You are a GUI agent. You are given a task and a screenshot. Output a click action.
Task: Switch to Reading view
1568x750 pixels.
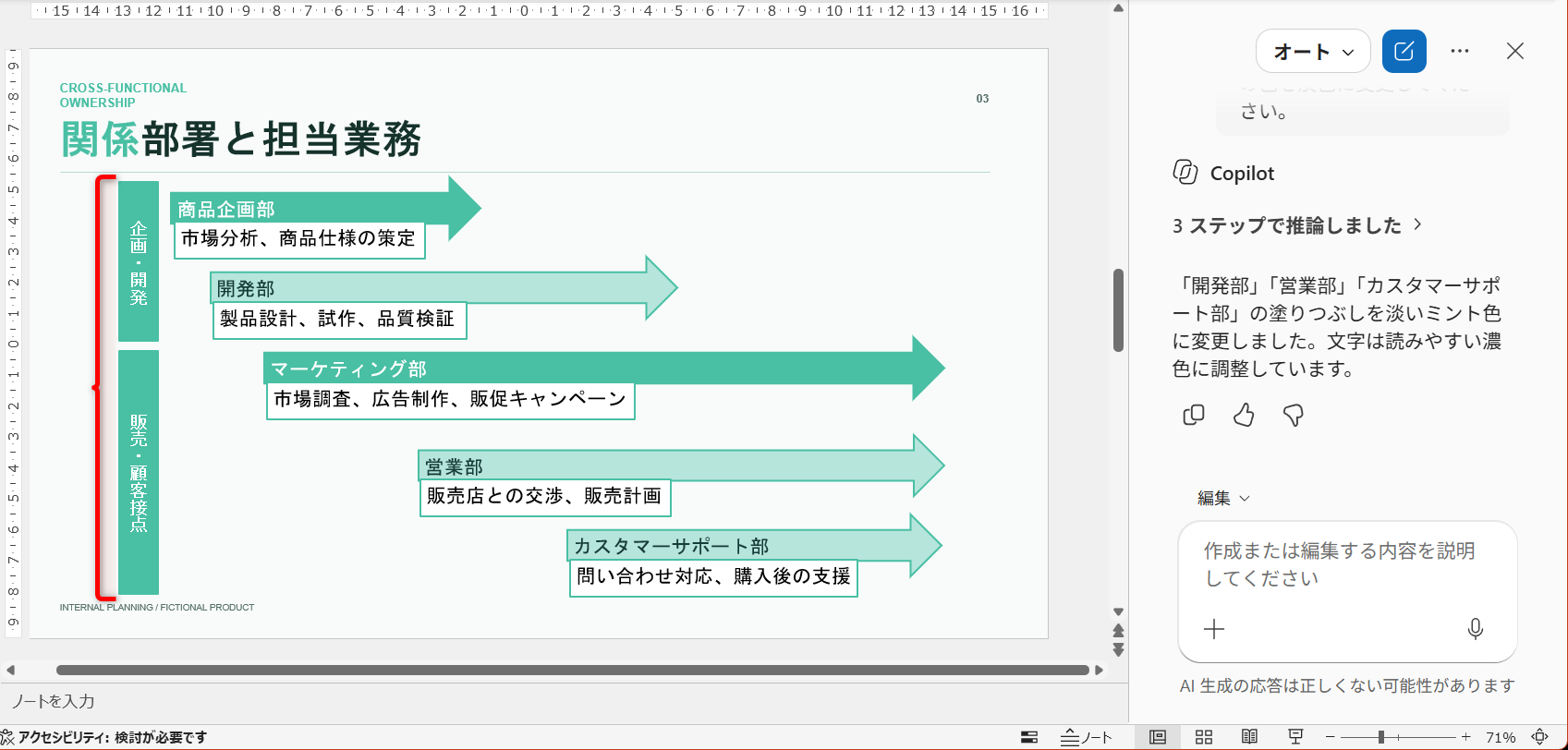click(x=1249, y=737)
